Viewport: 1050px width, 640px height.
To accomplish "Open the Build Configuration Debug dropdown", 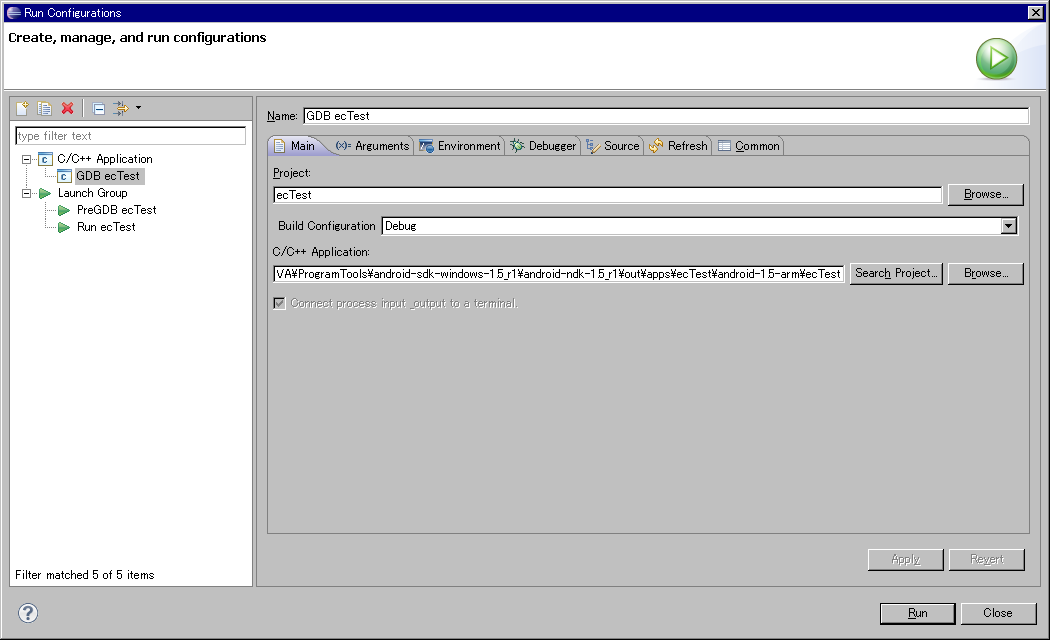I will point(1008,226).
